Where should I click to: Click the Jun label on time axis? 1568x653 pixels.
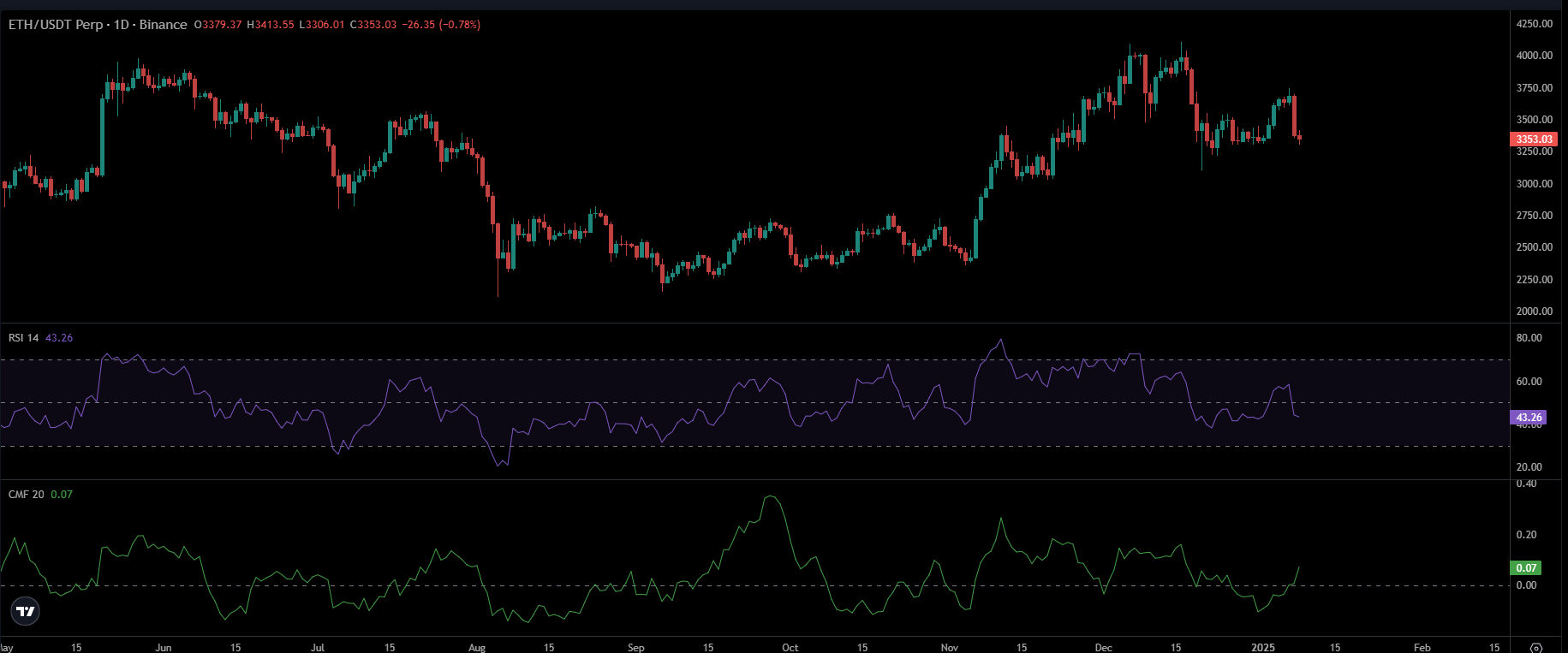click(164, 647)
